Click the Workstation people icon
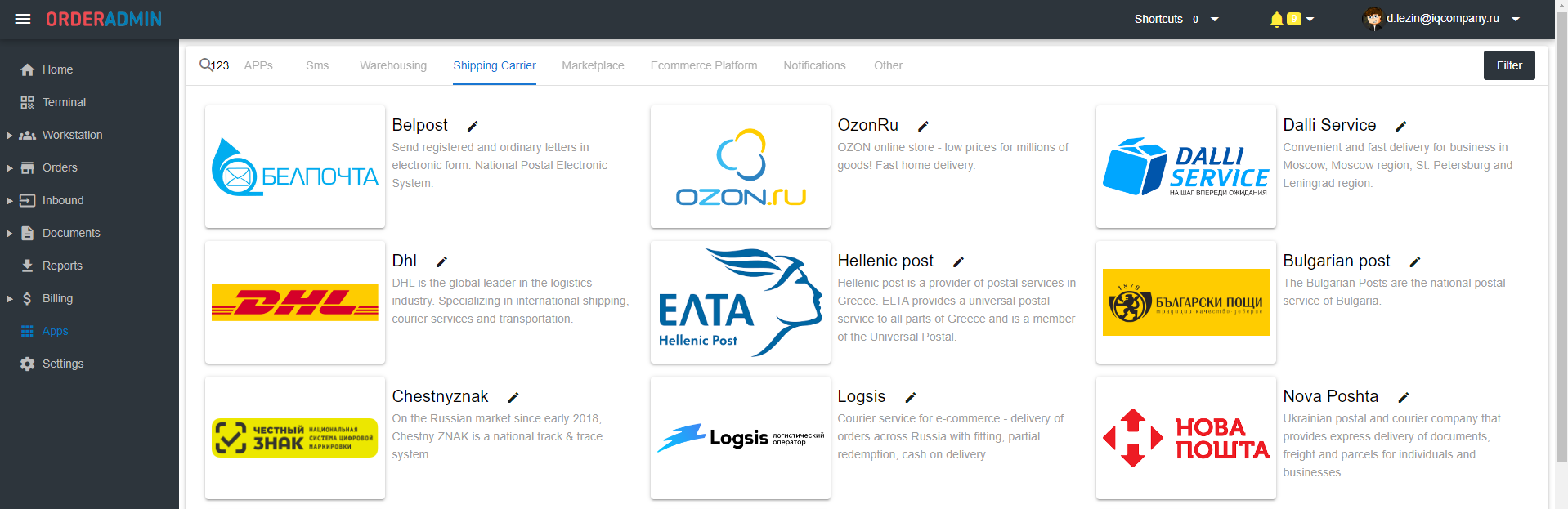The height and width of the screenshot is (509, 1568). tap(27, 135)
